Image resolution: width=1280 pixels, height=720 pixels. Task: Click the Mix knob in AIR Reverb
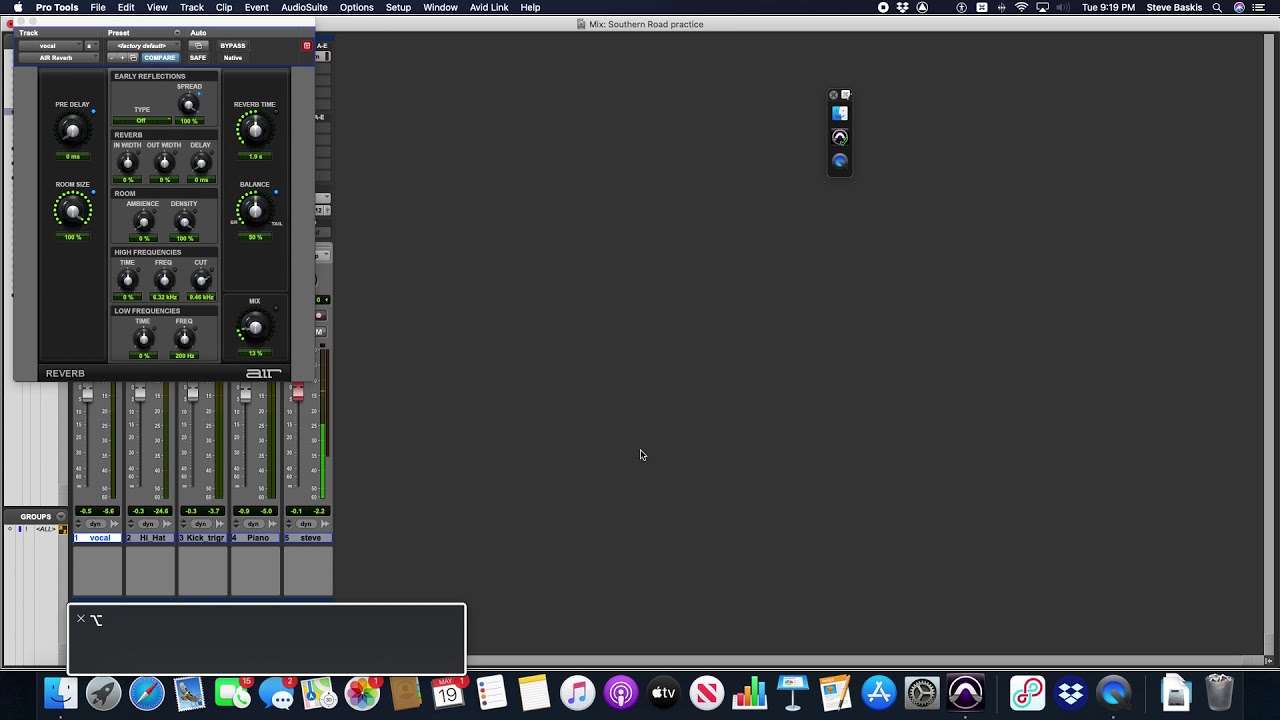point(255,327)
